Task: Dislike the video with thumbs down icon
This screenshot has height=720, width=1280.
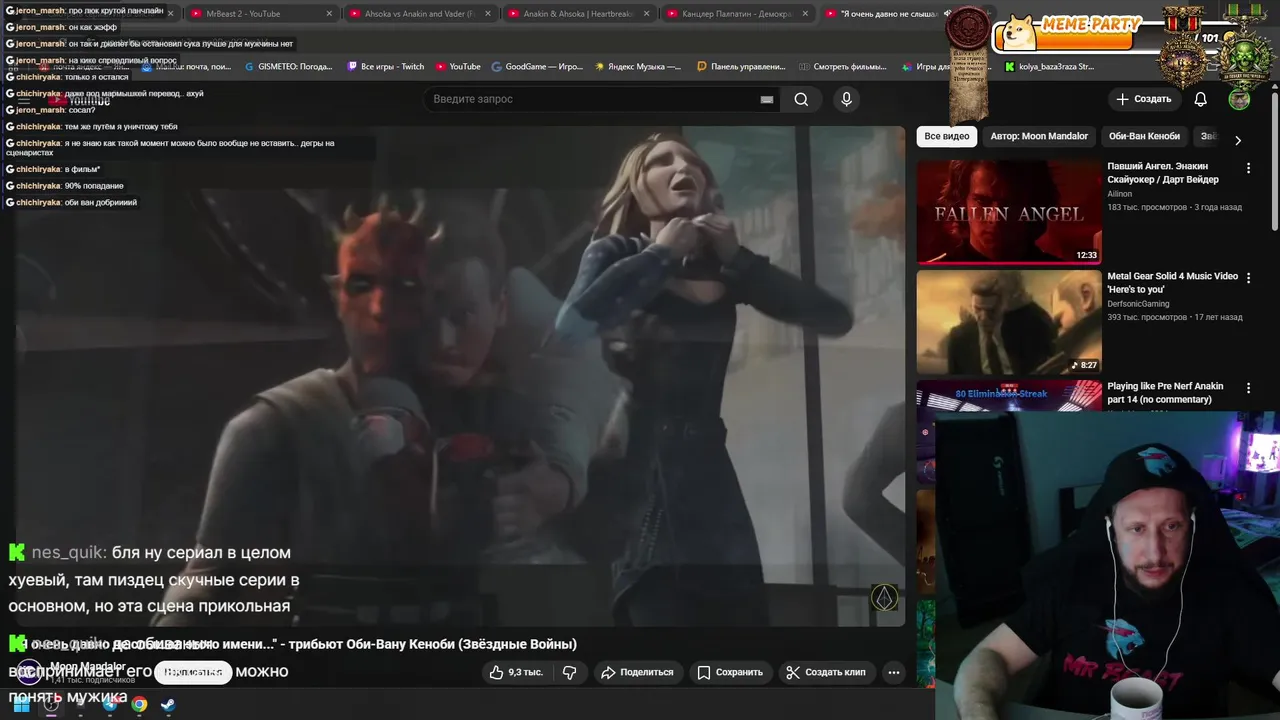Action: pos(569,672)
